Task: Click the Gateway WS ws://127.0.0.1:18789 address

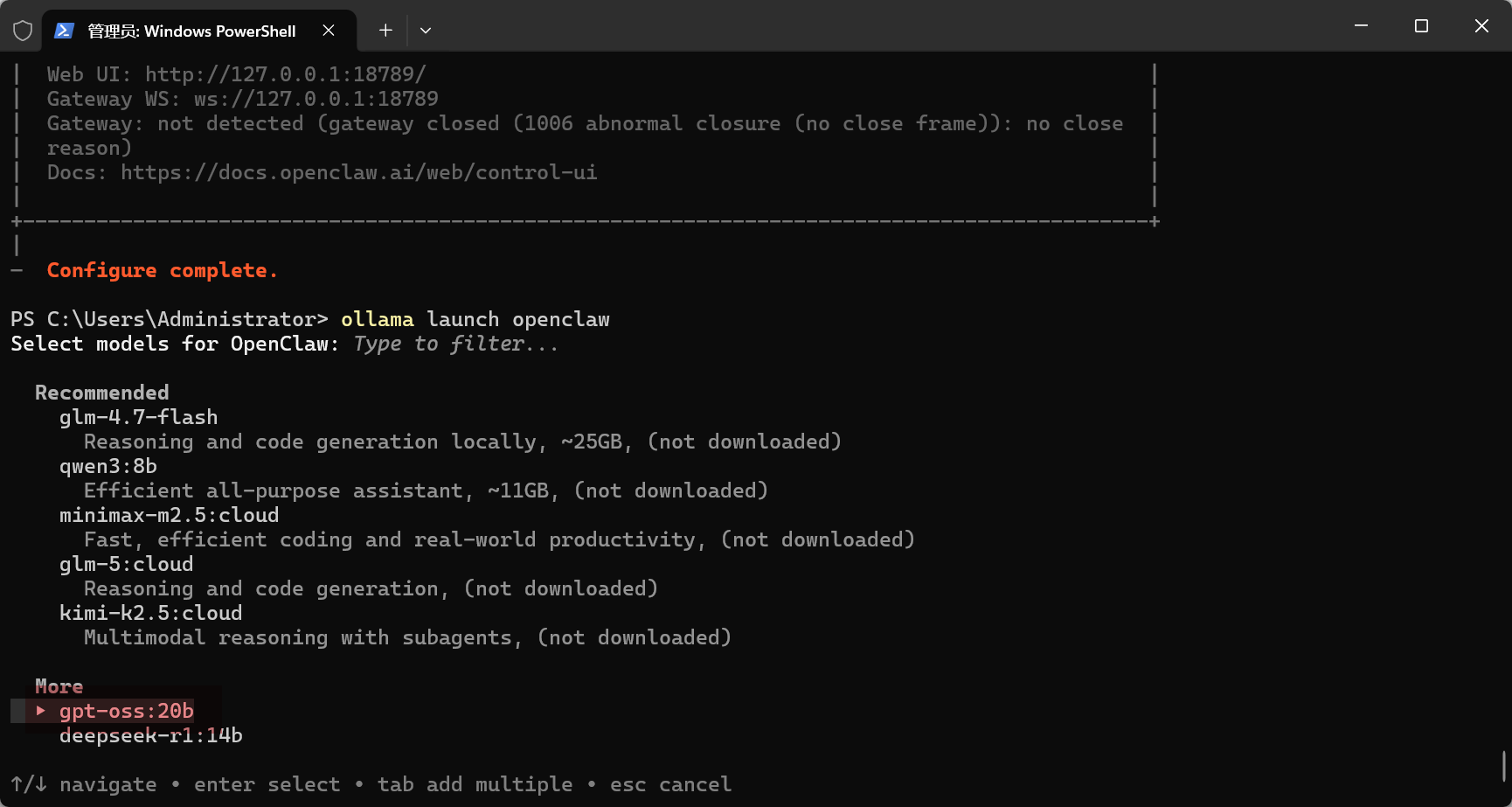Action: [x=316, y=99]
